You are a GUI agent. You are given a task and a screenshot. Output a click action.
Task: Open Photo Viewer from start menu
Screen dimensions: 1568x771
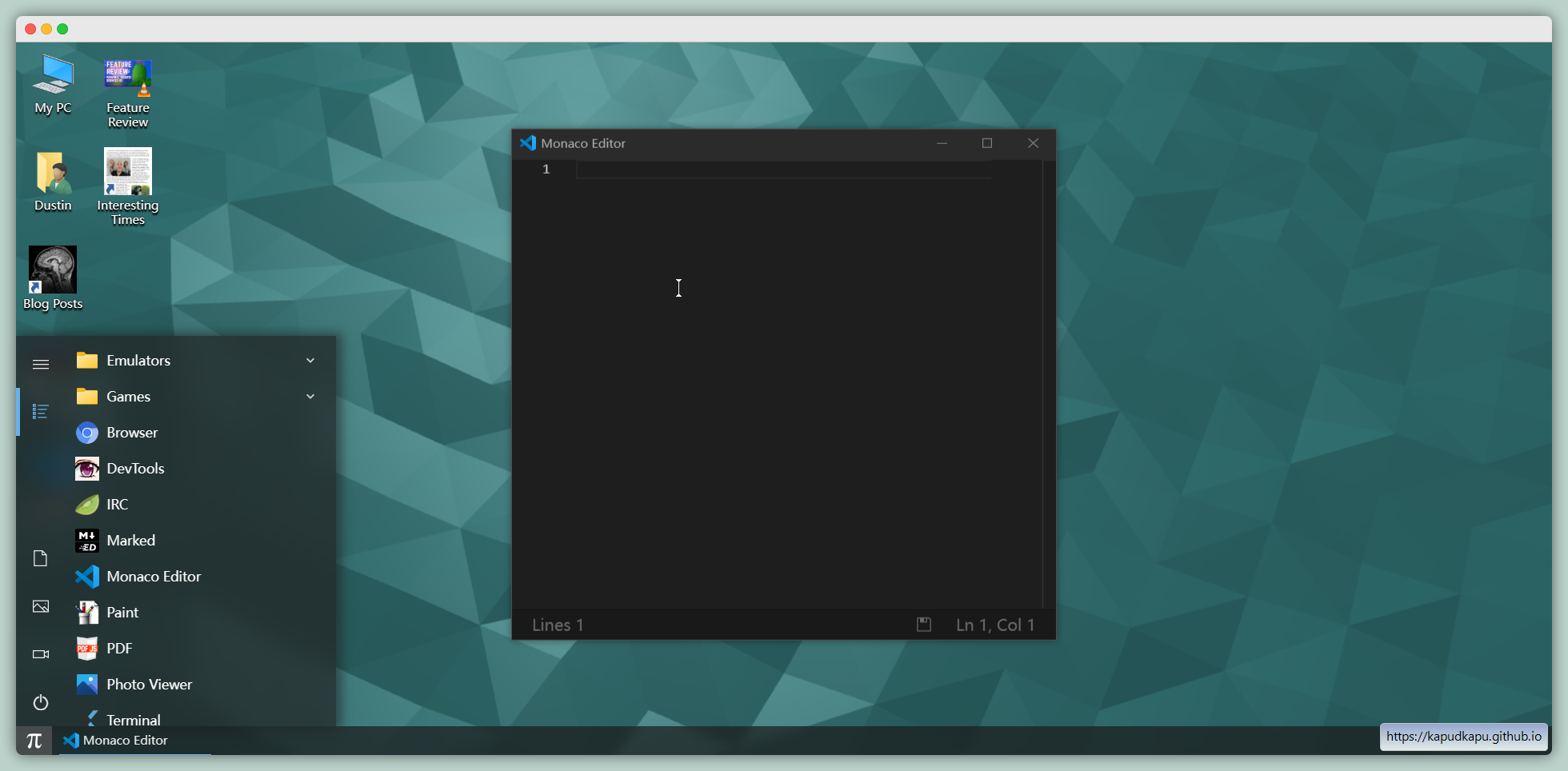[x=149, y=685]
